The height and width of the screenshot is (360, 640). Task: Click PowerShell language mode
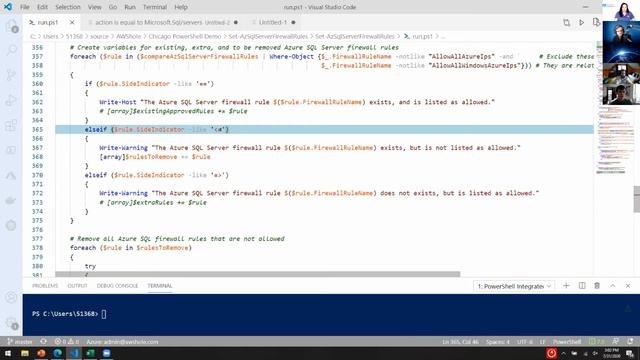567,342
